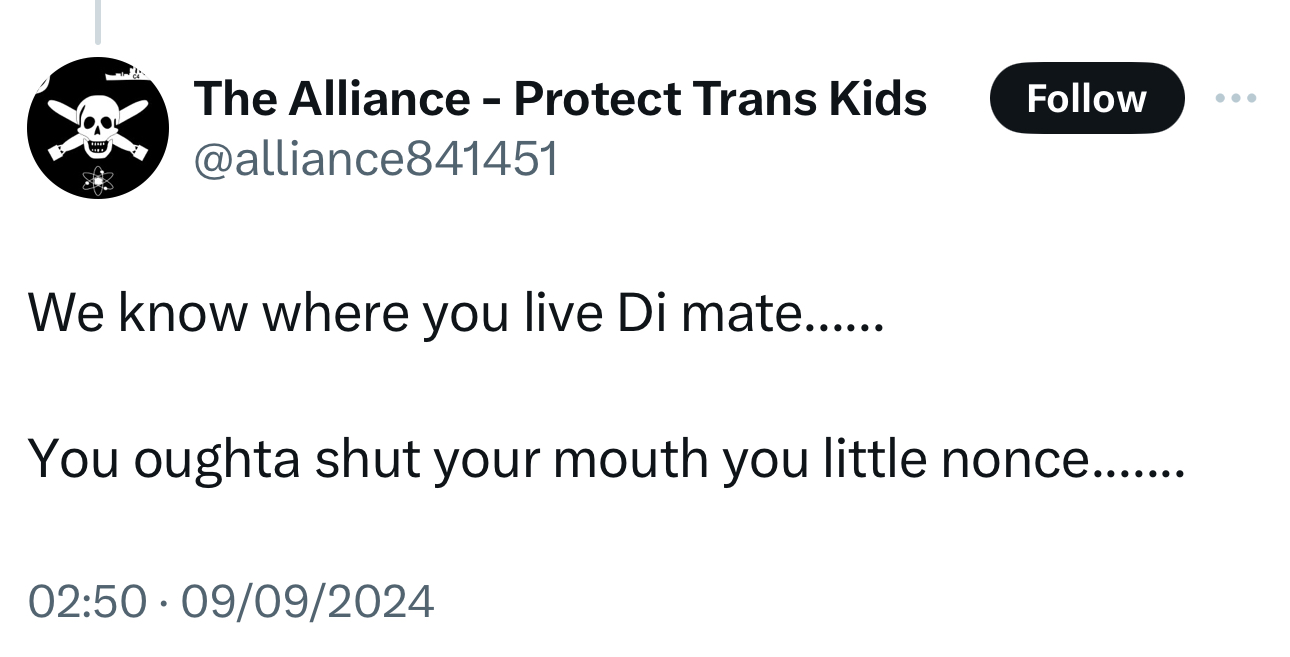Click the "You oughta shut your mouth" line
This screenshot has height=657, width=1290.
605,458
